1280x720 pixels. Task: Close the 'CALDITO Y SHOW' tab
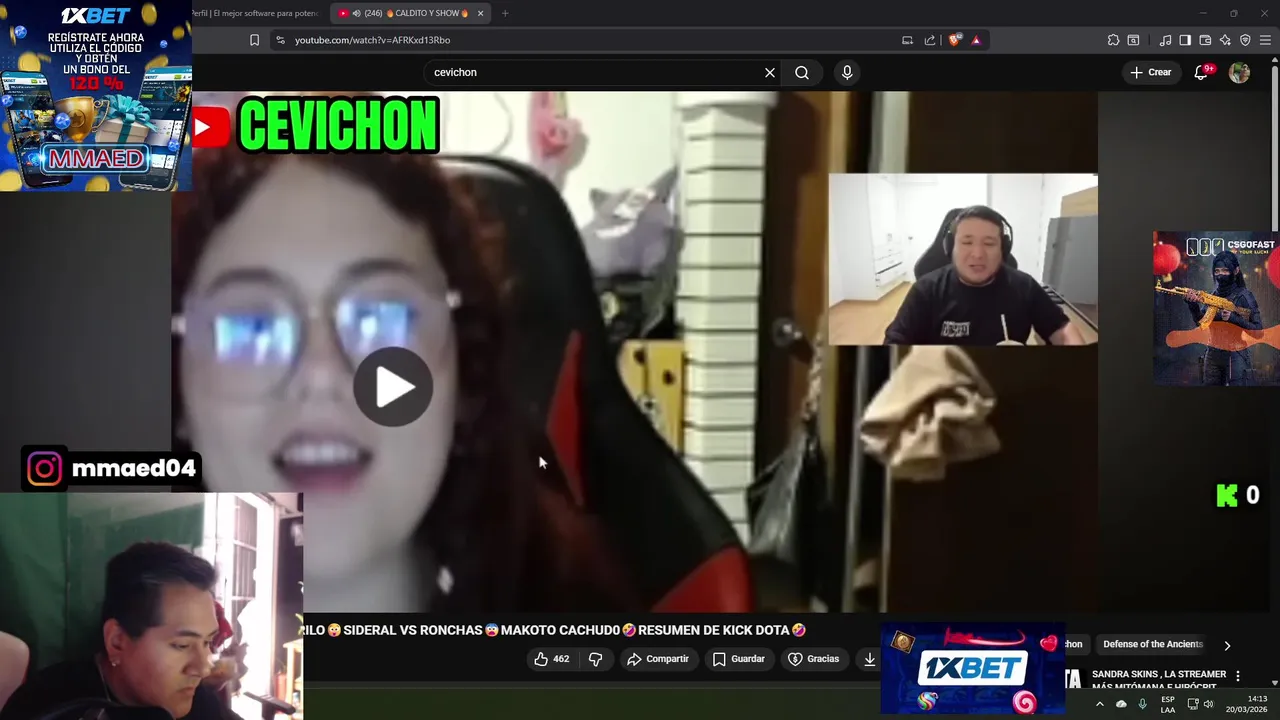click(480, 13)
